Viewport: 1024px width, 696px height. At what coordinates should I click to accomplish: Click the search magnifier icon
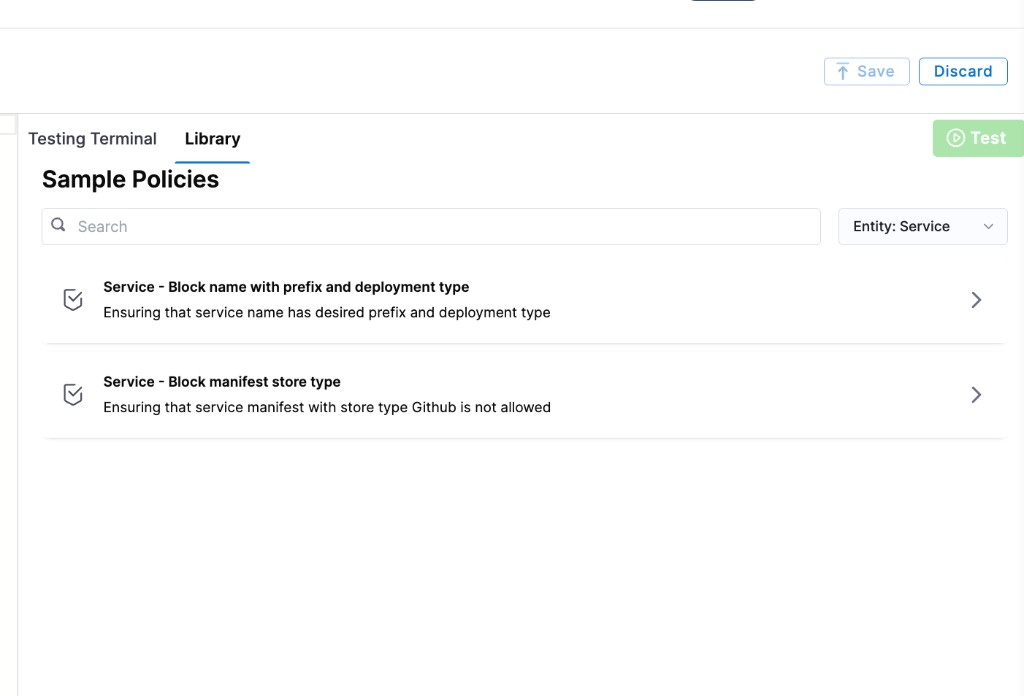(x=58, y=226)
